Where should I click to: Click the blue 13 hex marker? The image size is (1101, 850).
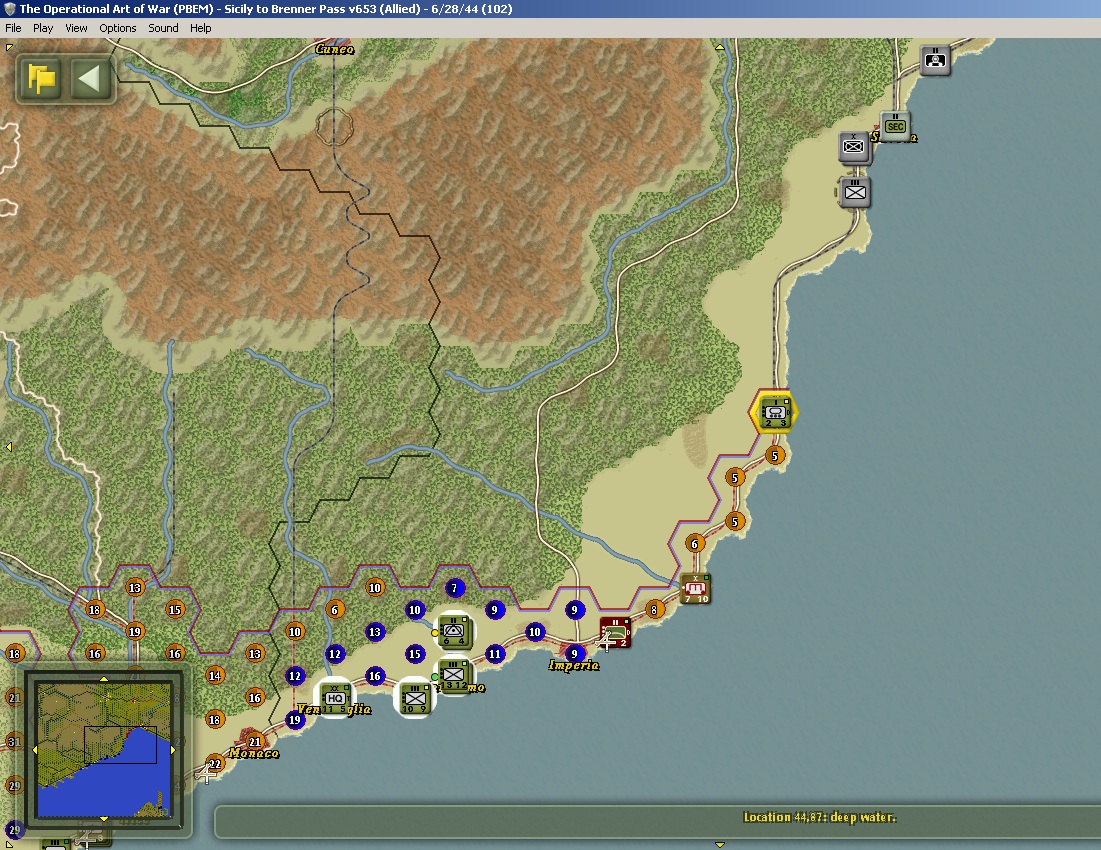(375, 632)
